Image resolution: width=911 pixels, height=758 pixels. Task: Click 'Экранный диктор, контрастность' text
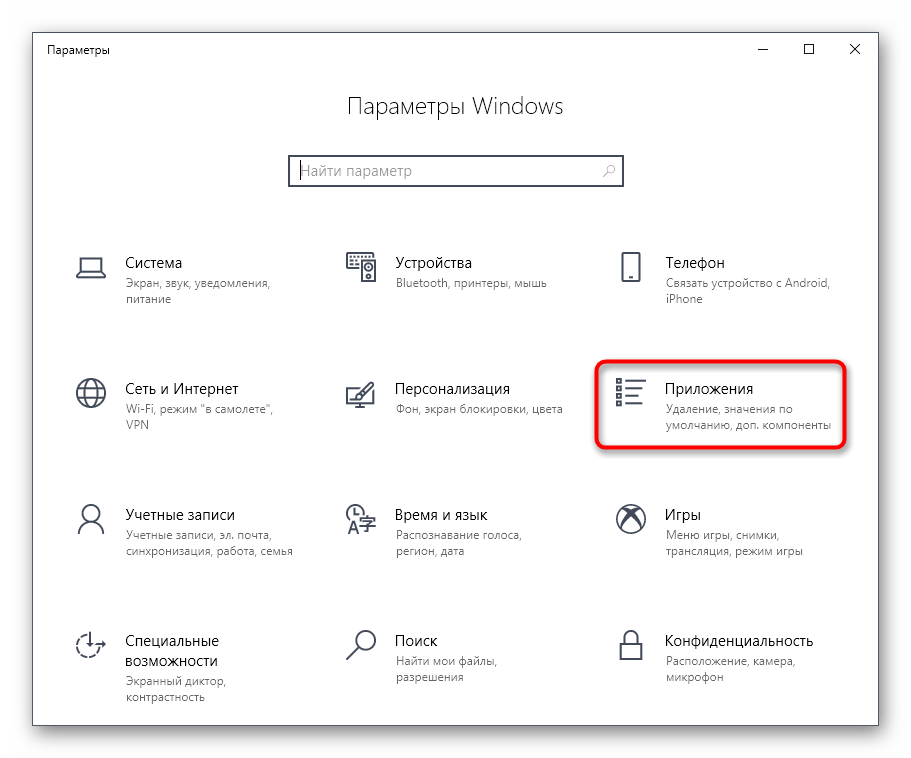coord(176,689)
